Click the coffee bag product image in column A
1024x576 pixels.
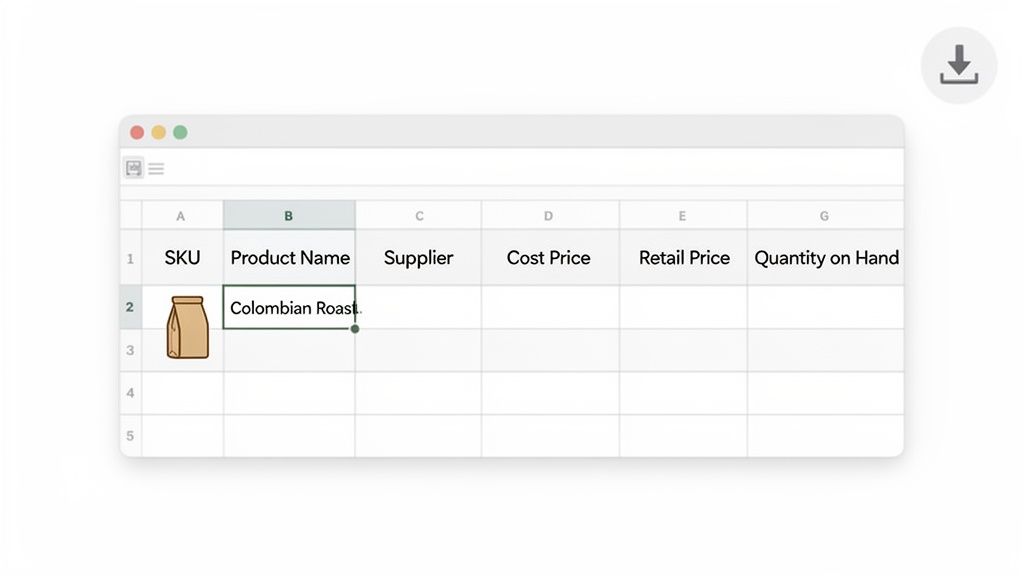(x=190, y=326)
